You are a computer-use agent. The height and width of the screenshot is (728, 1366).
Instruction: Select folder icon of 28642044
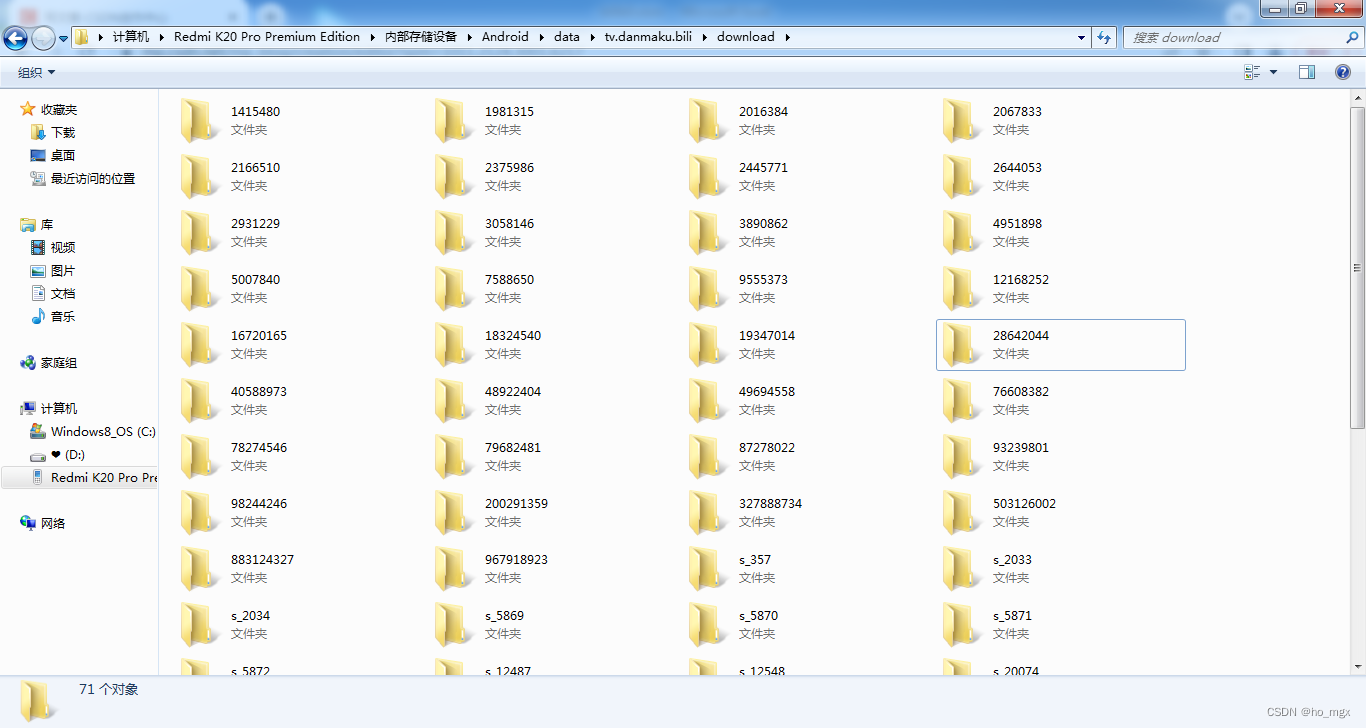962,345
